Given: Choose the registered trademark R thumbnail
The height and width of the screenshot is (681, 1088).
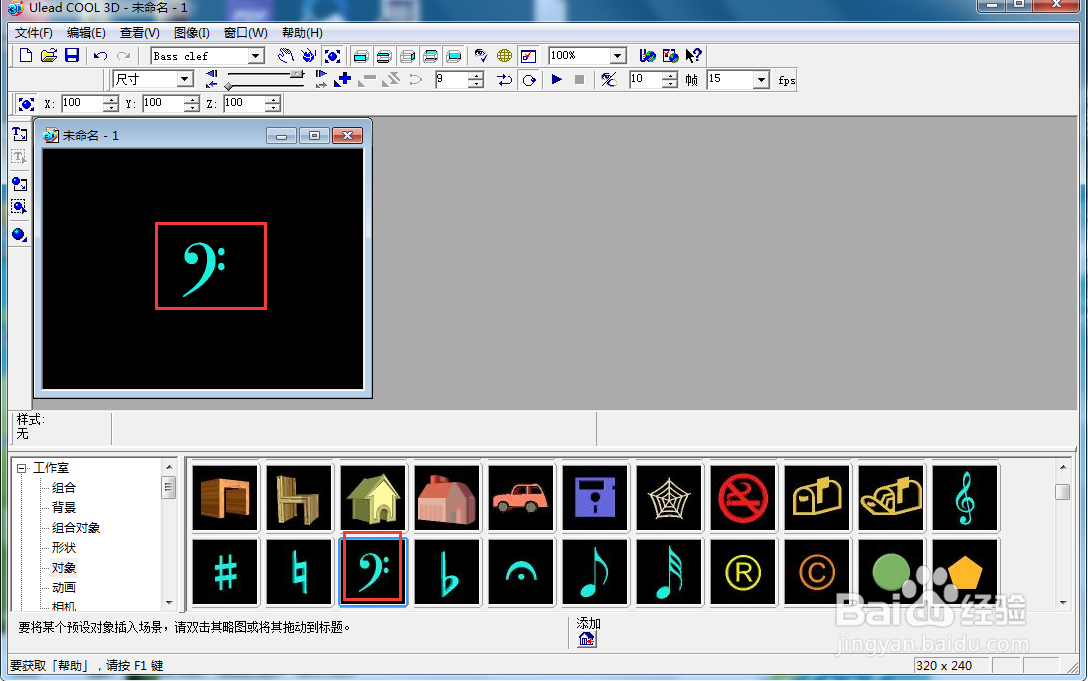Looking at the screenshot, I should 743,572.
